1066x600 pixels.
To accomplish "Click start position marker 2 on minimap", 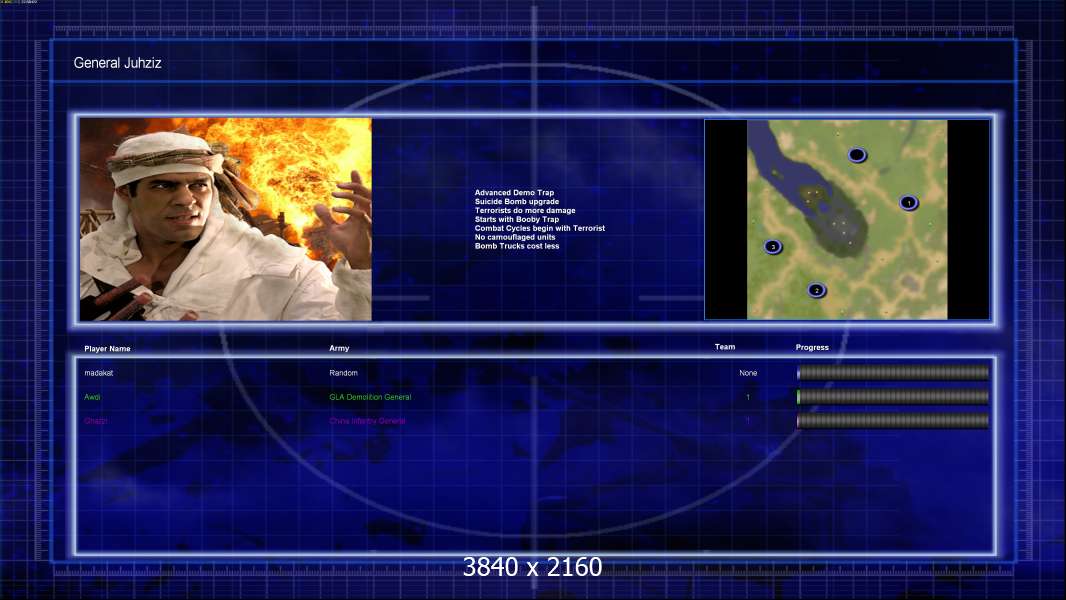I will click(817, 290).
